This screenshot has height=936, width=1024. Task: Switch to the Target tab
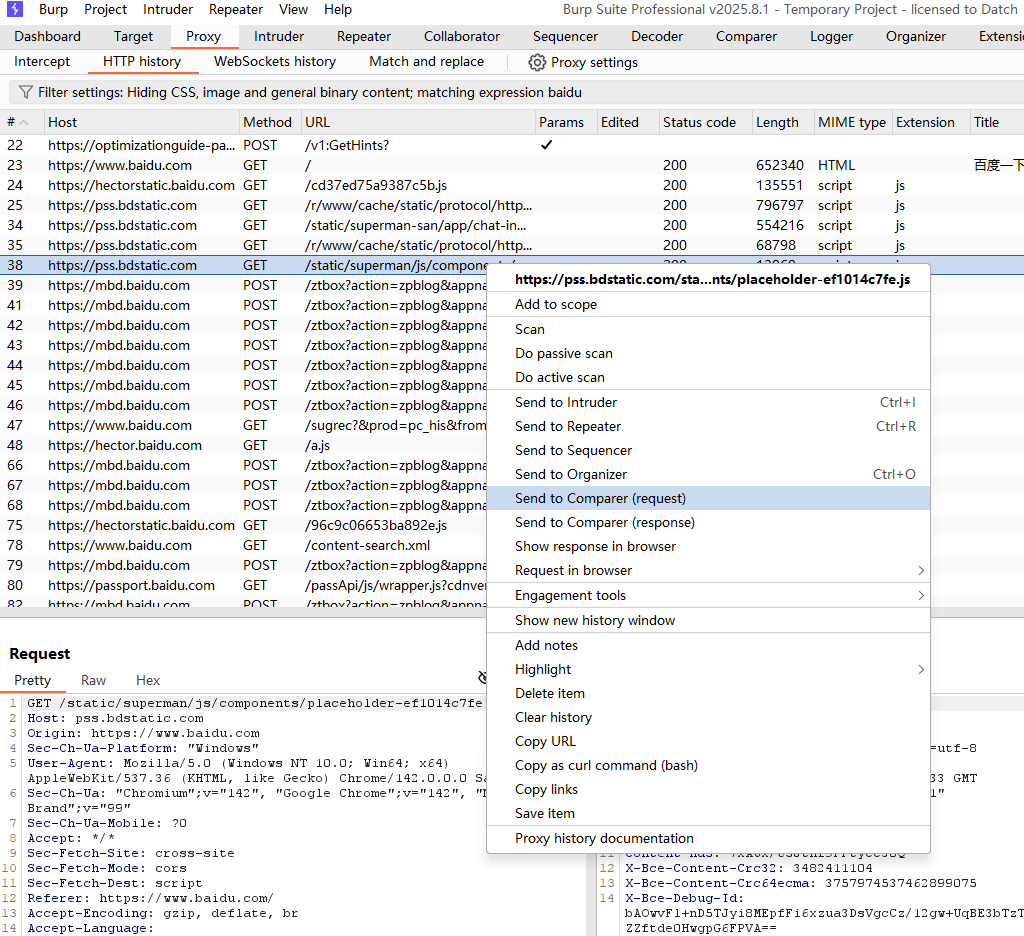coord(133,37)
